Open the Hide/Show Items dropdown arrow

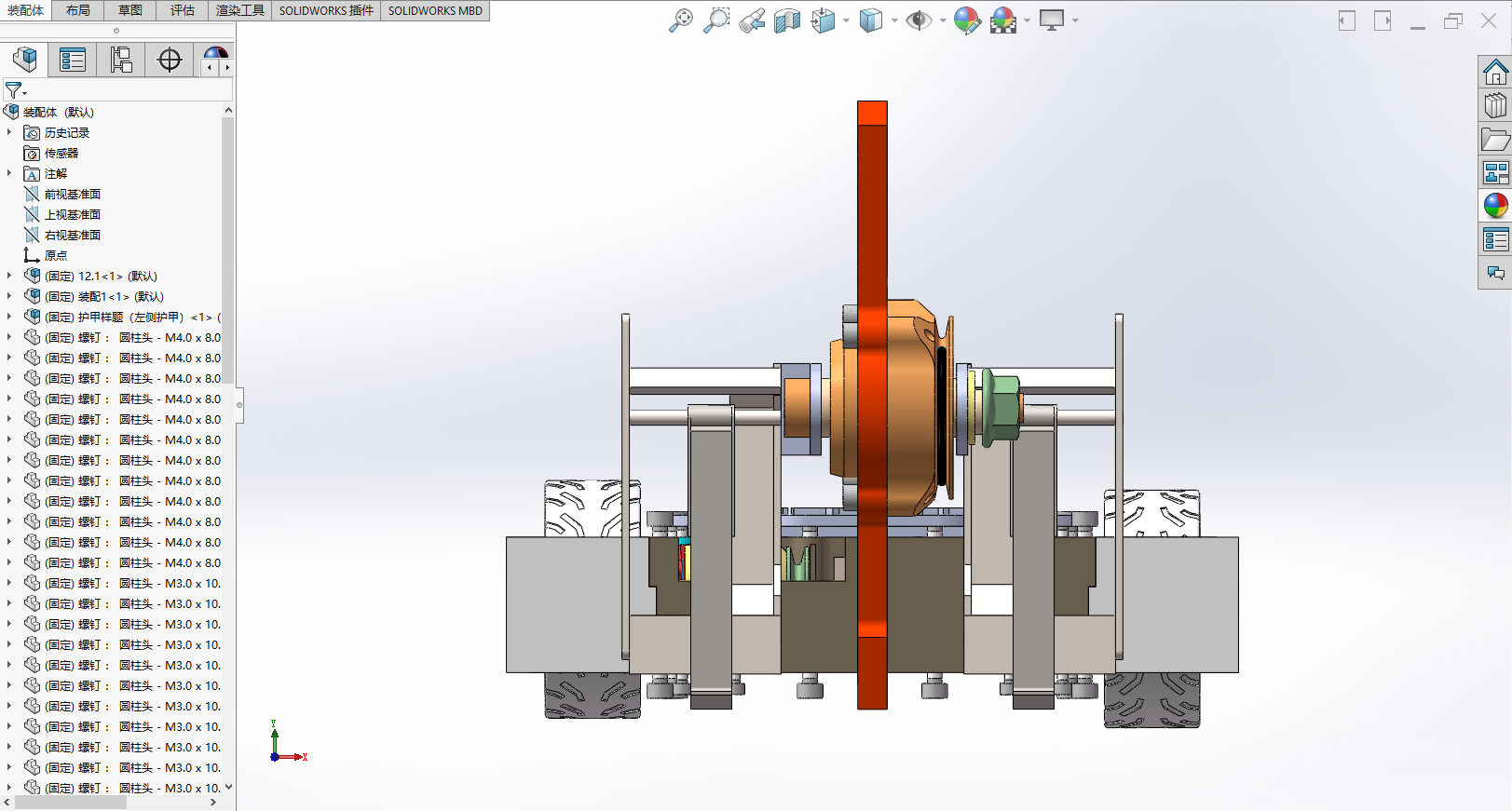coord(943,20)
